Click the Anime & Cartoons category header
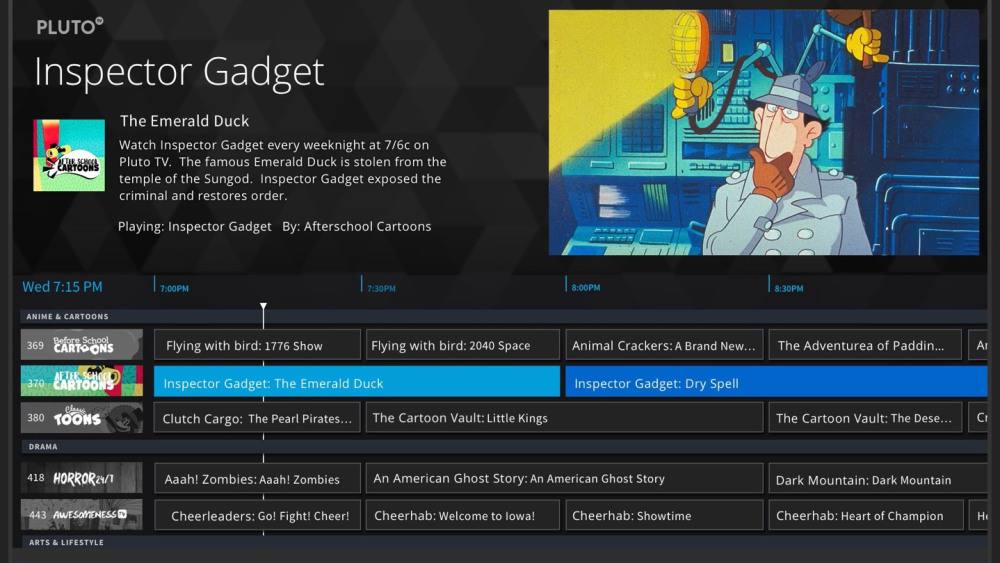Image resolution: width=1000 pixels, height=563 pixels. 67,316
